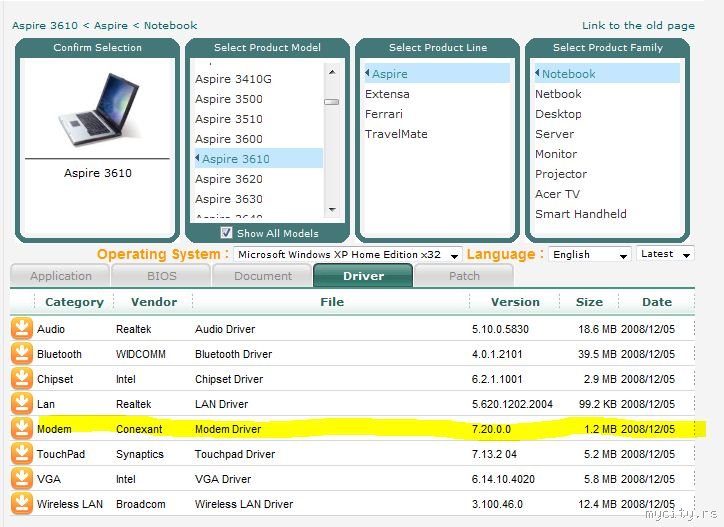Select Aspire 3620 model

tap(229, 179)
